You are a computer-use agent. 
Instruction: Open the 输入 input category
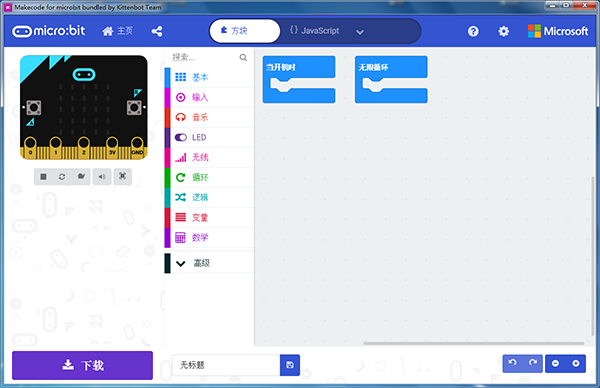209,97
